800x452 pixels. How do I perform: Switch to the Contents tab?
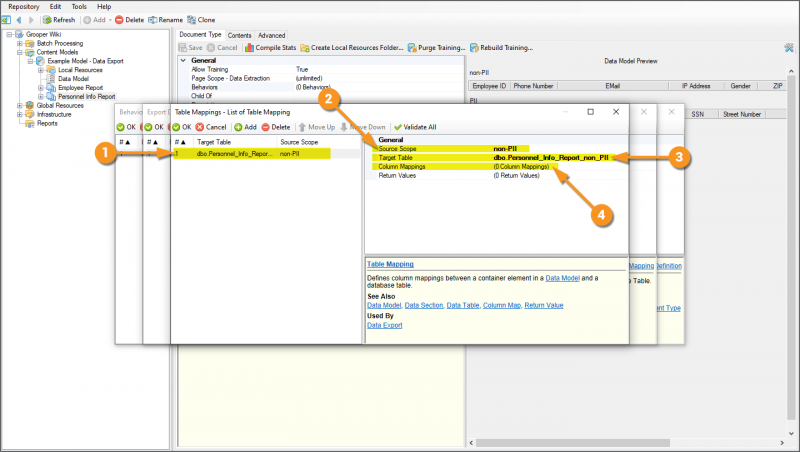(239, 35)
